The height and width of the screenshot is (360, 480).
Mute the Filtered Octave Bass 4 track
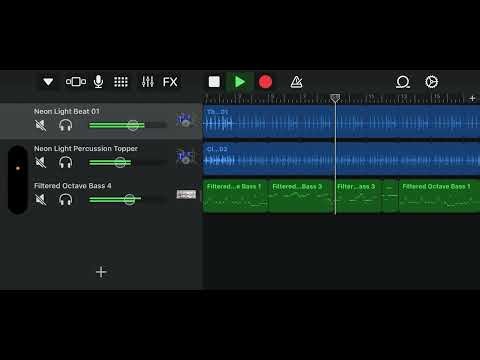point(41,200)
